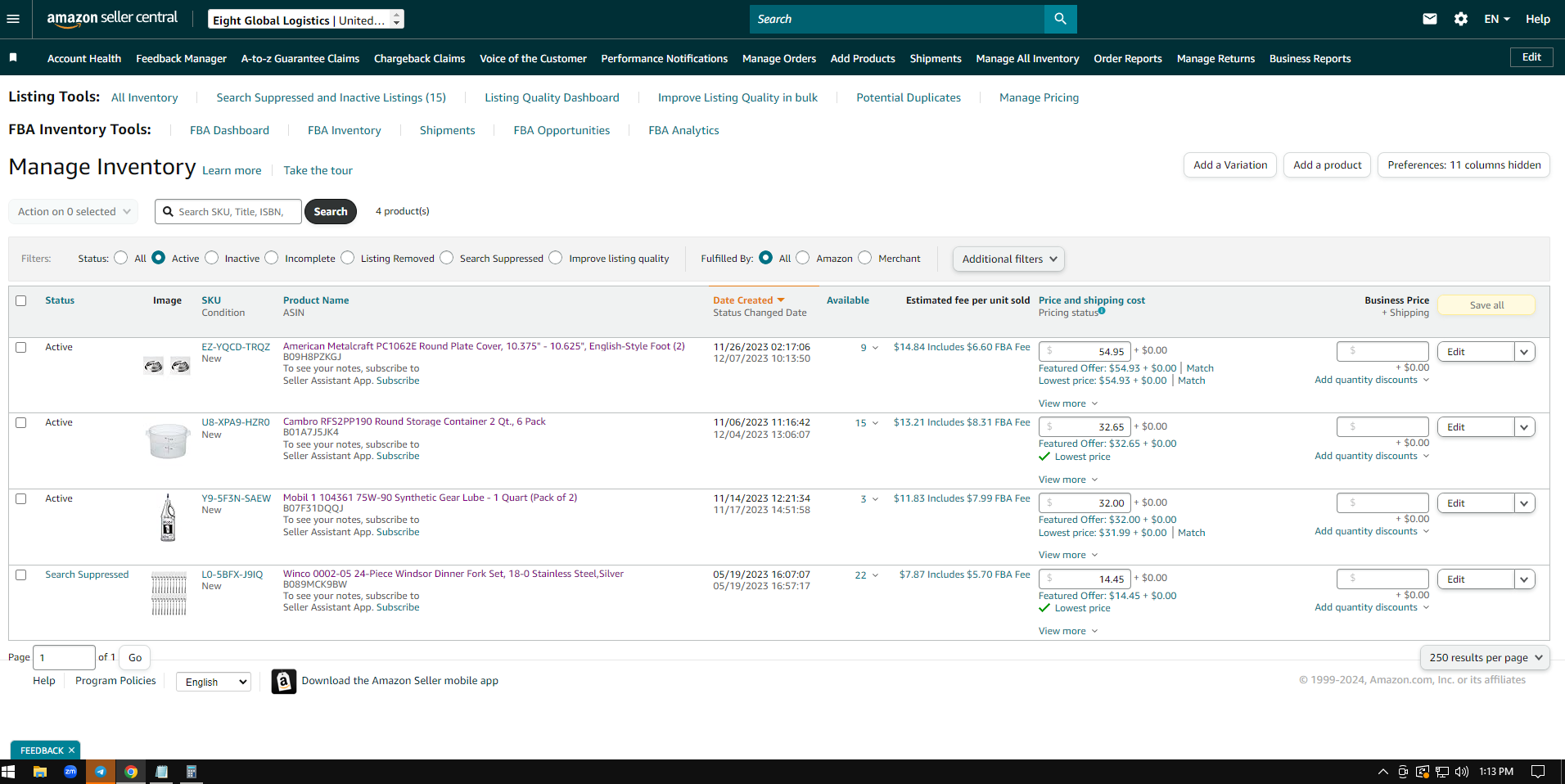
Task: Open the settings gear icon
Action: [1461, 19]
